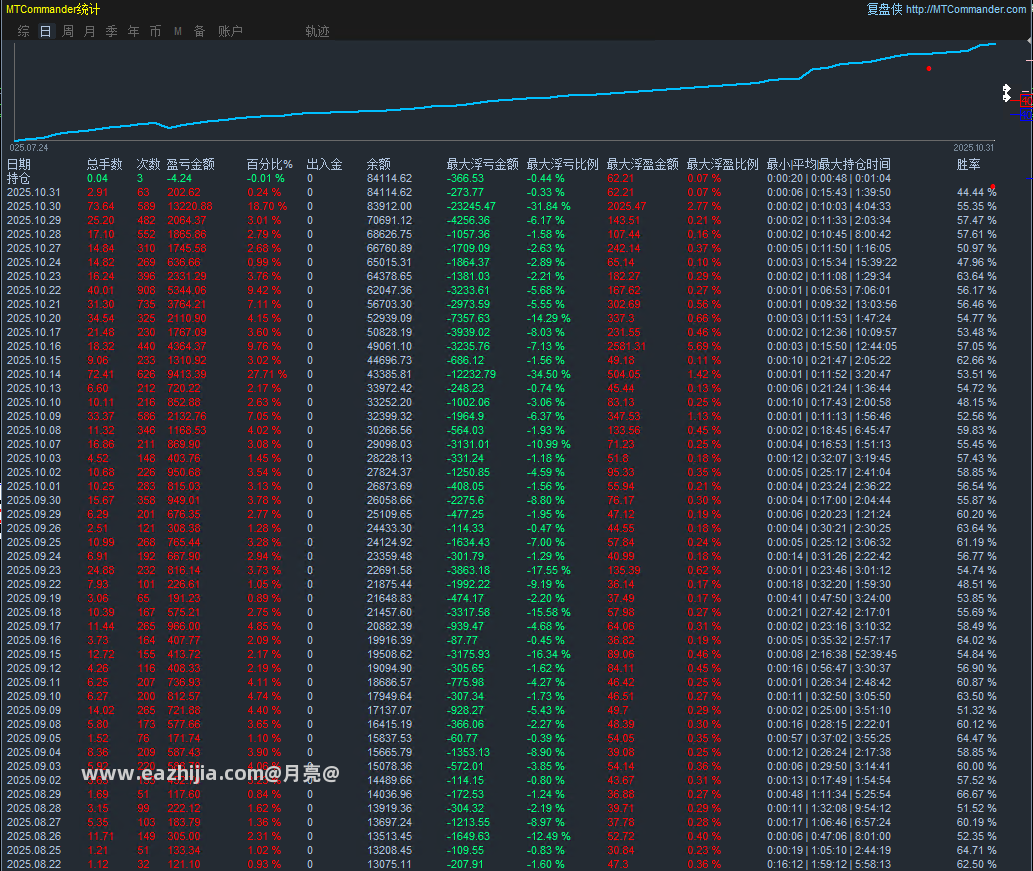Click the 日期 column header
The image size is (1033, 871).
pyautogui.click(x=18, y=164)
